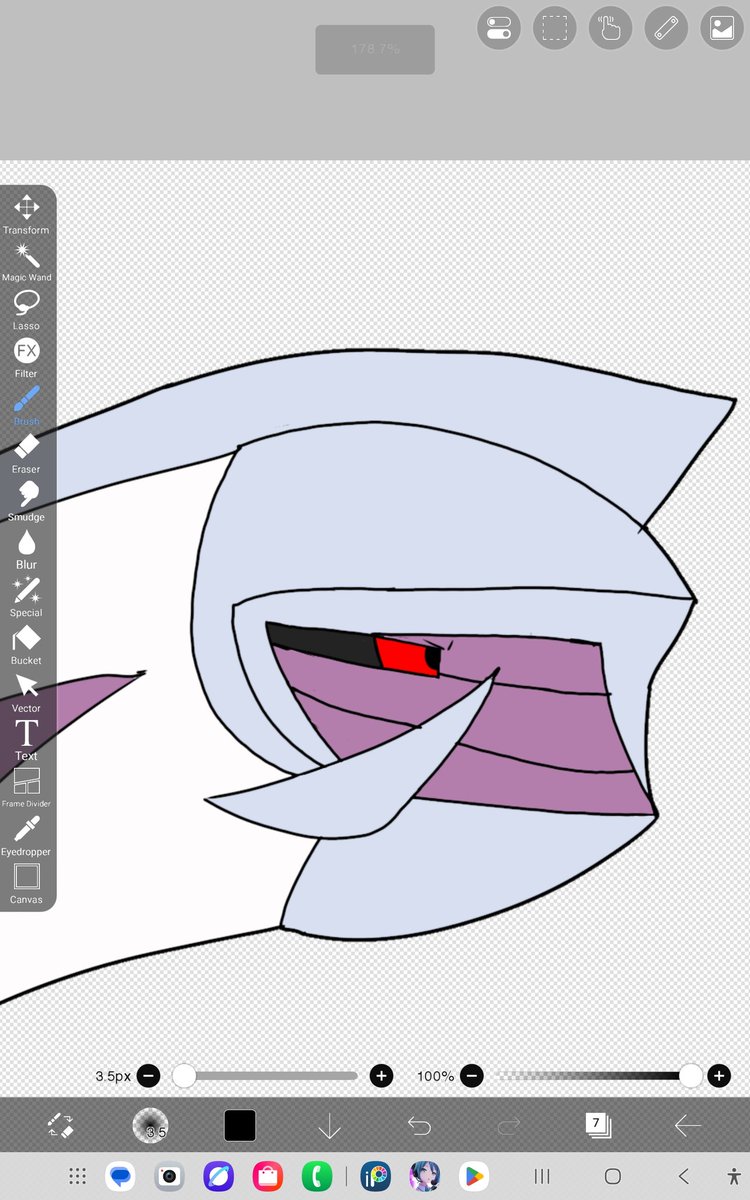
Task: Click the brush thickness slider track
Action: [x=265, y=1076]
